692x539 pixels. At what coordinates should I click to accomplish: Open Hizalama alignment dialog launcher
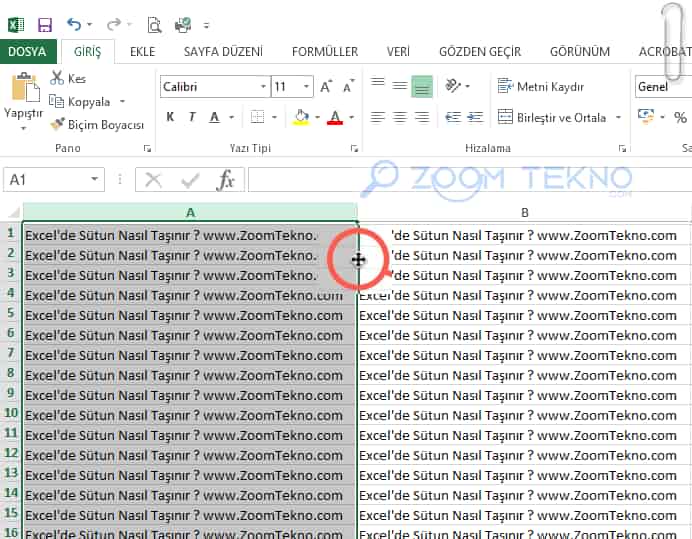point(622,149)
